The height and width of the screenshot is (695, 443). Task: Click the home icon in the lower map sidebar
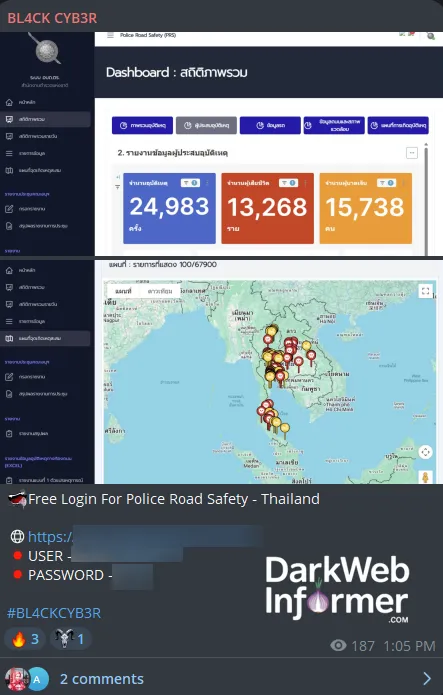point(9,270)
